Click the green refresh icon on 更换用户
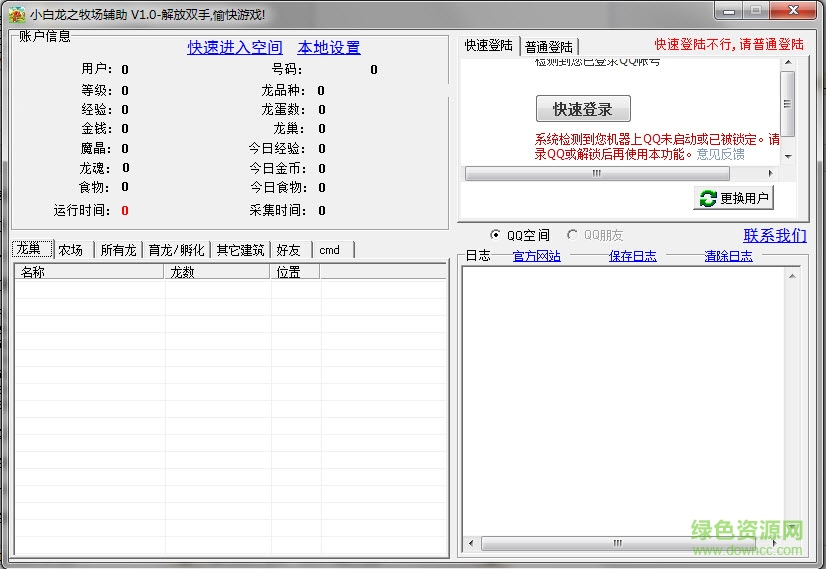Image resolution: width=826 pixels, height=569 pixels. pos(708,198)
